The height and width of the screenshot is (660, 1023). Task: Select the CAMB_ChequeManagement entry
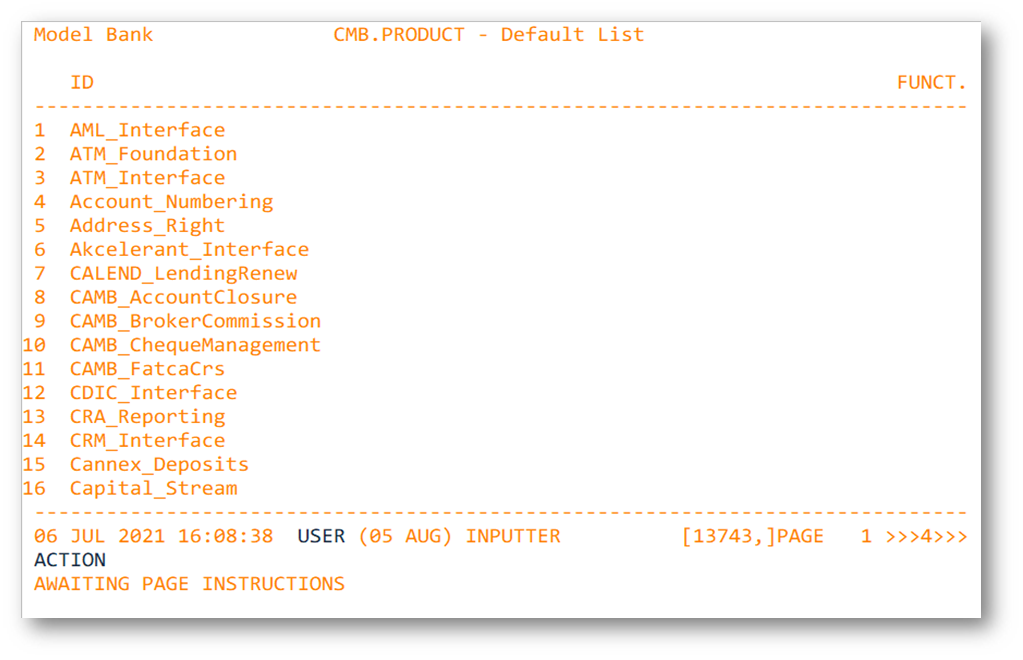coord(195,345)
